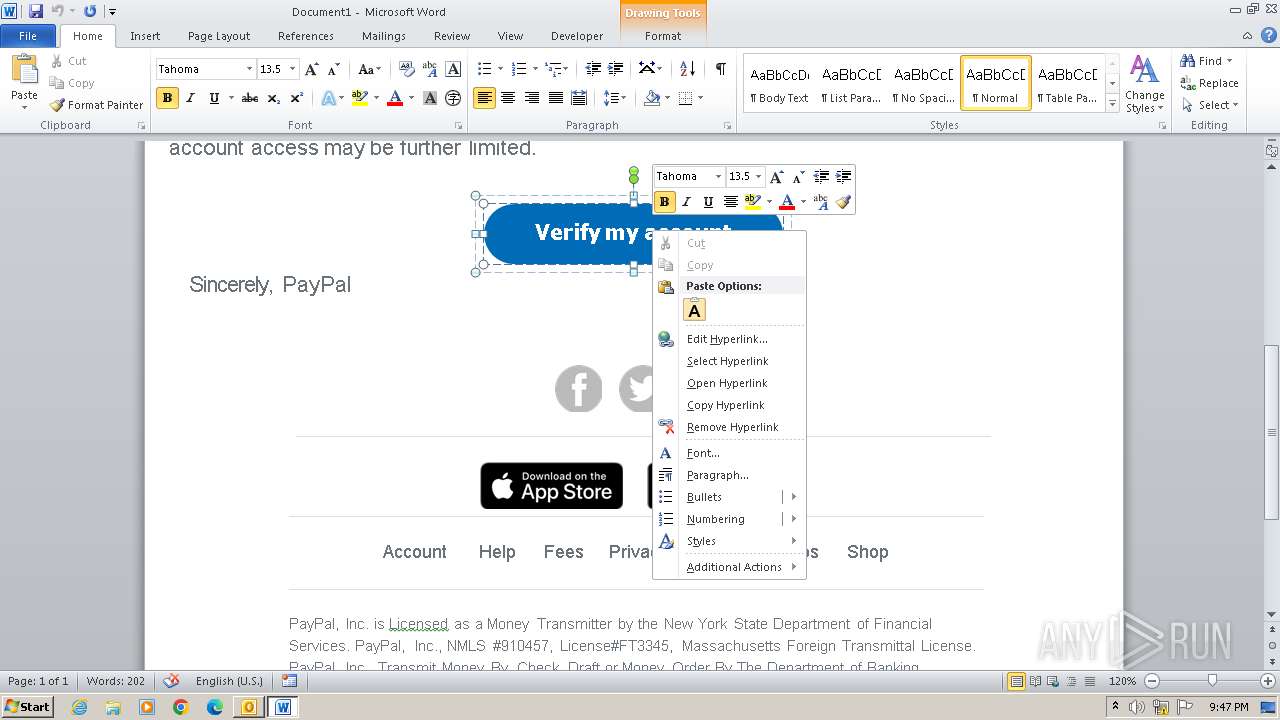Apply strikethrough from the ribbon

coord(250,98)
